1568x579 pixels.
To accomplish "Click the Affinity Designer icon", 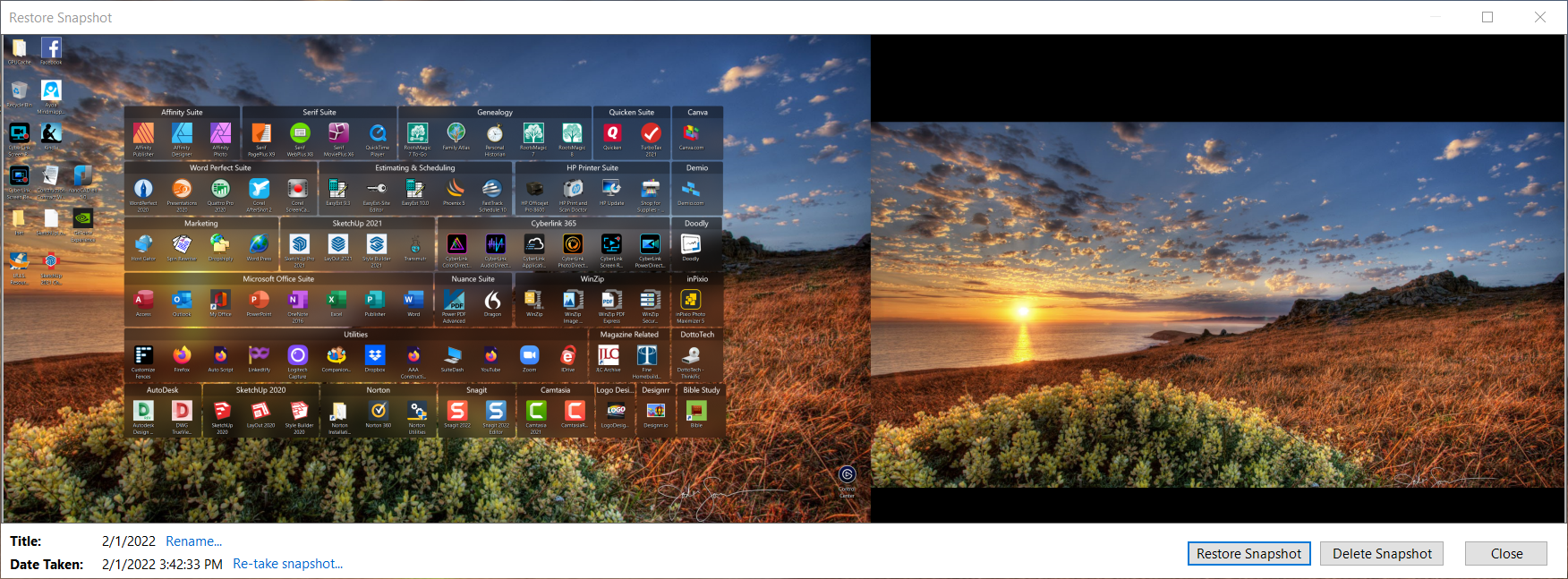I will point(182,139).
